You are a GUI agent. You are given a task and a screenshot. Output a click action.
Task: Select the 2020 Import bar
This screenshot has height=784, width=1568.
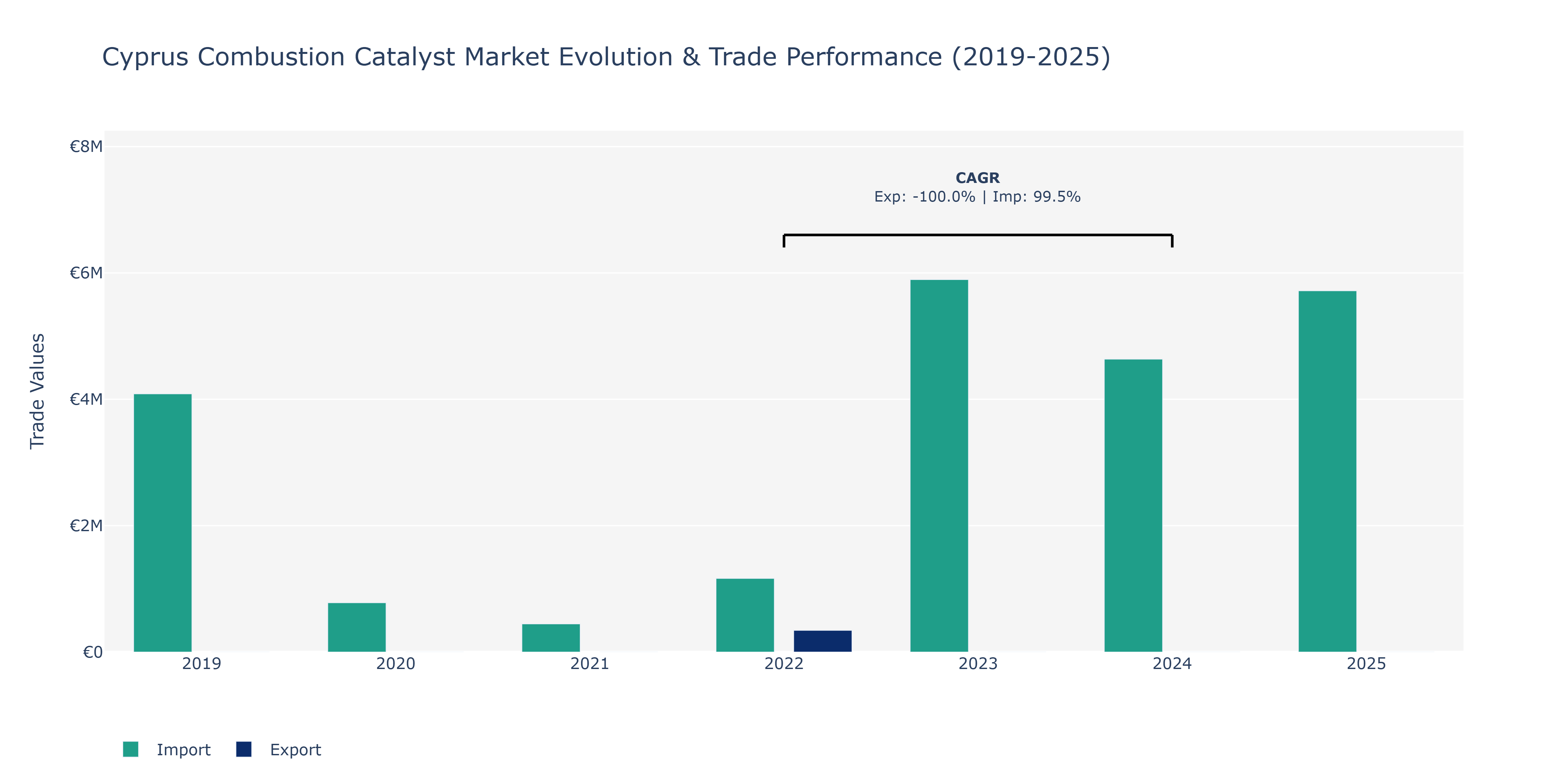coord(357,627)
